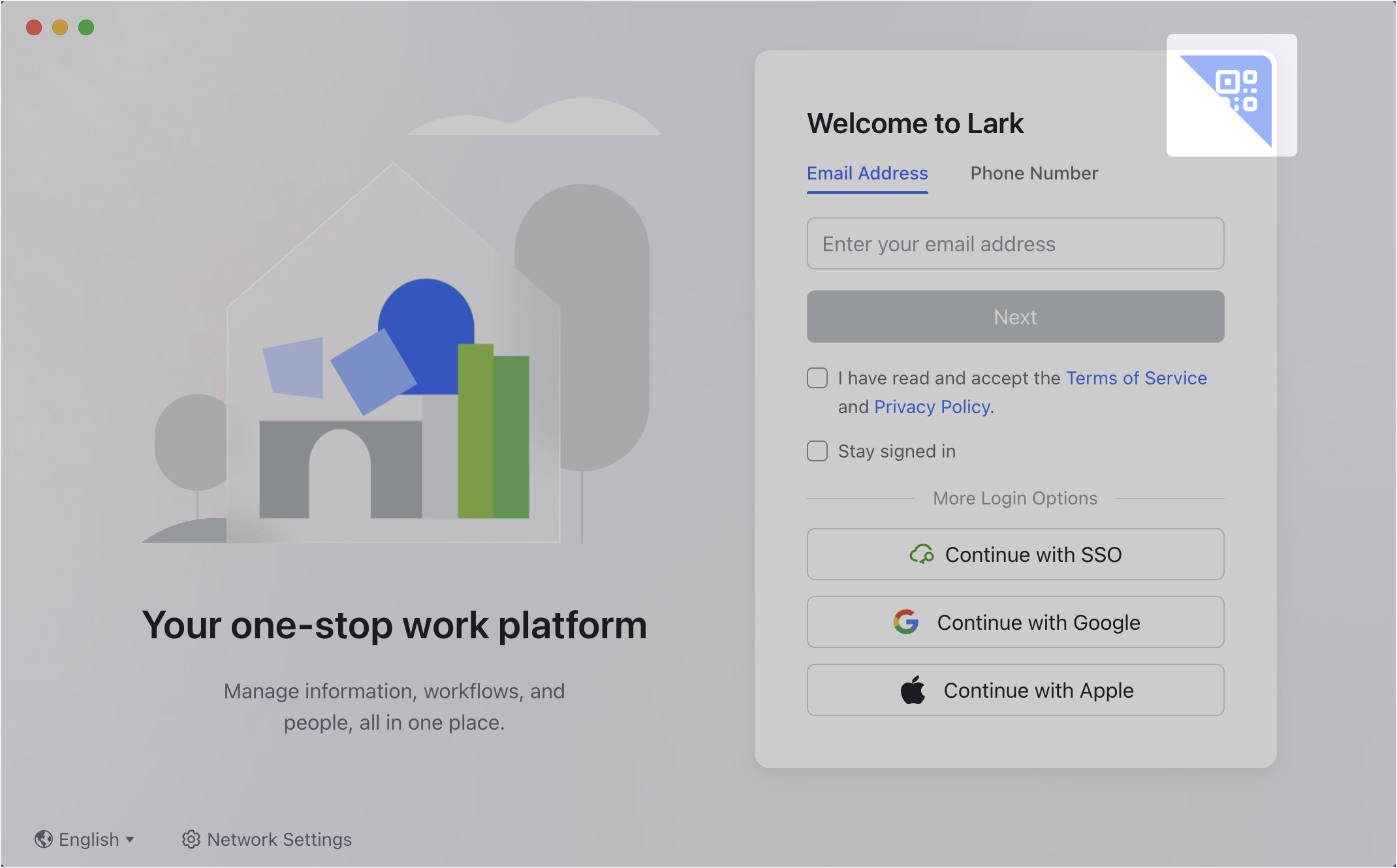This screenshot has height=868, width=1397.
Task: Expand the English language dropdown arrow
Action: pos(130,840)
